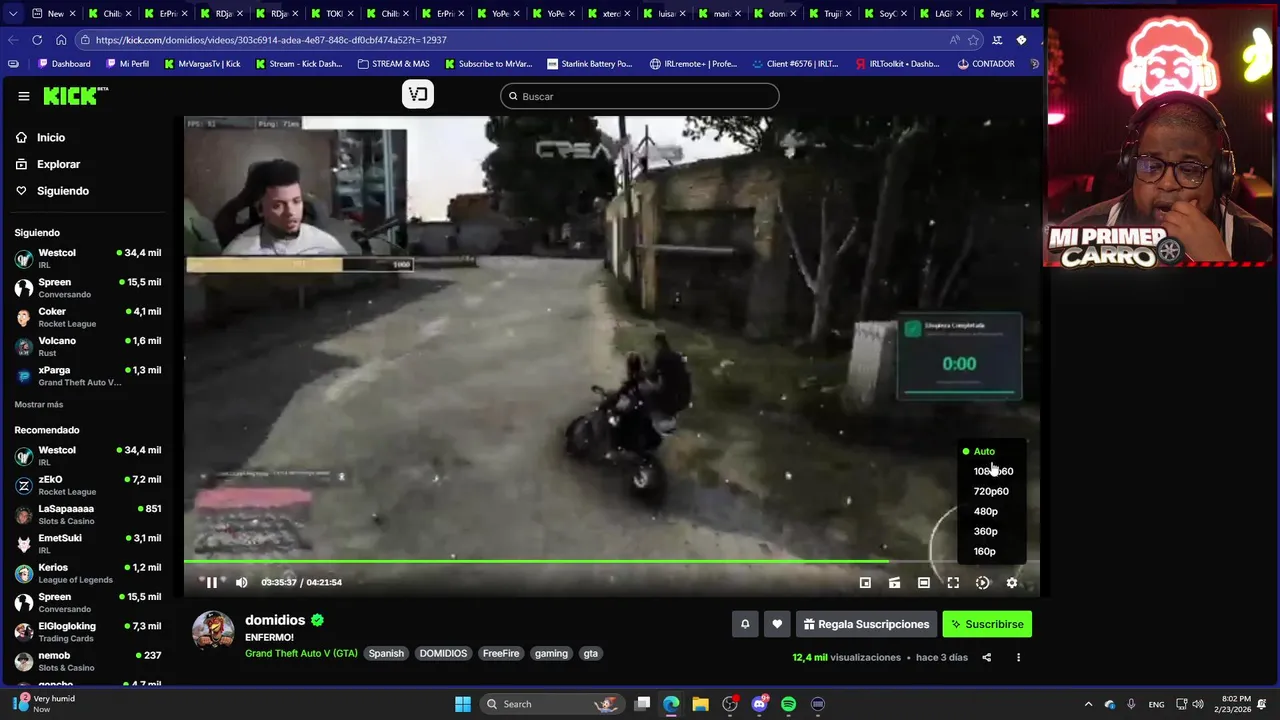Select the DOMIDIOS tag
1280x720 pixels.
tap(443, 654)
